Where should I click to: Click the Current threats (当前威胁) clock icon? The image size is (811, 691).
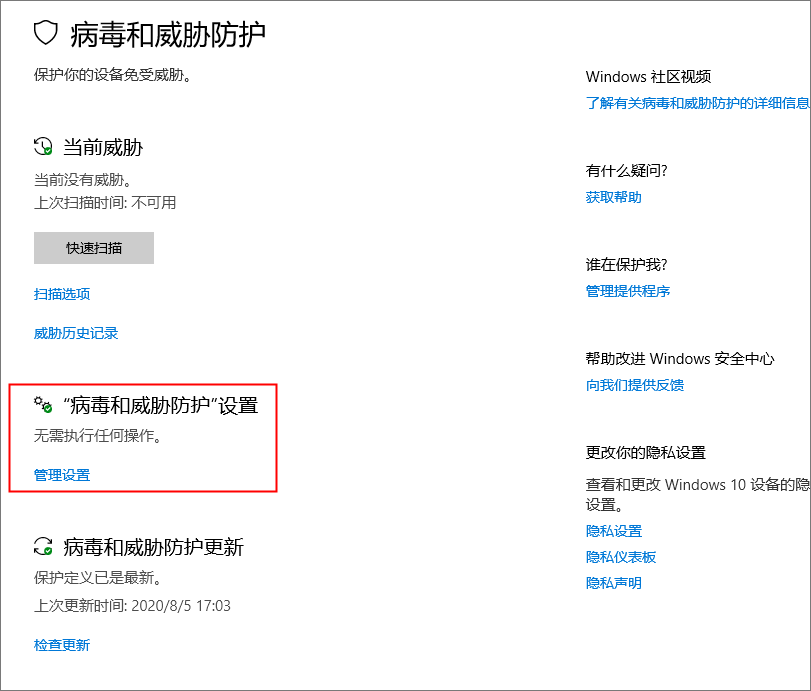(x=43, y=147)
